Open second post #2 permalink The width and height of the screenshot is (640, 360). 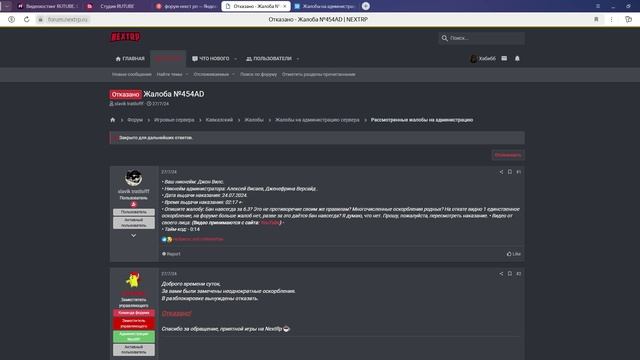(x=518, y=274)
